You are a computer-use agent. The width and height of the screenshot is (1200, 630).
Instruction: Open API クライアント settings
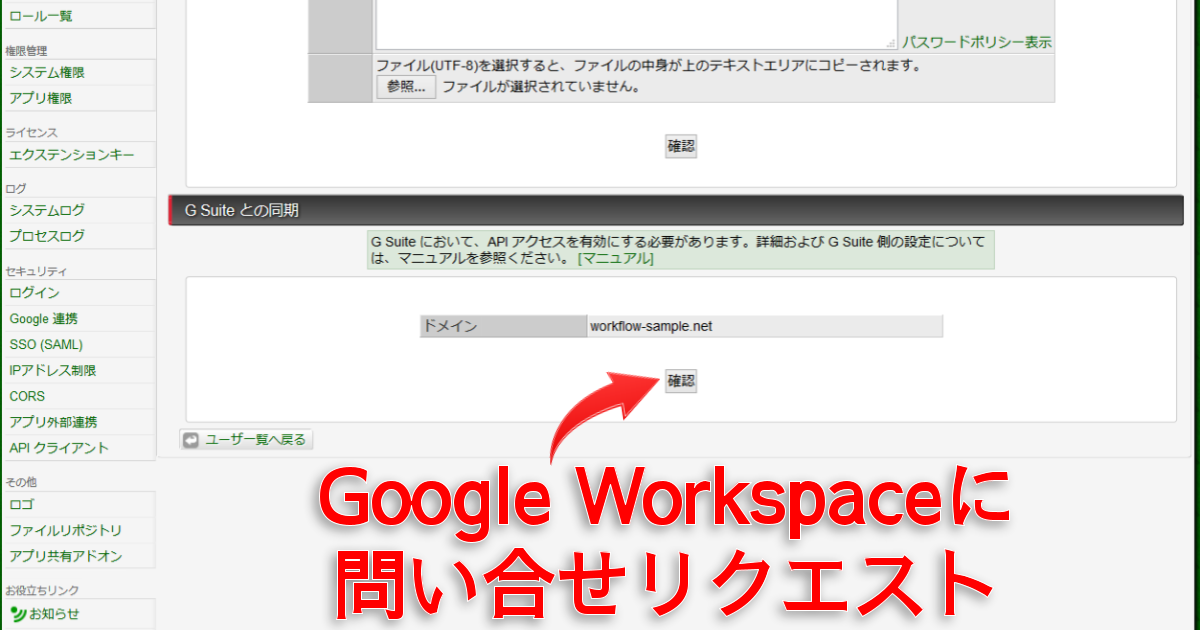59,448
